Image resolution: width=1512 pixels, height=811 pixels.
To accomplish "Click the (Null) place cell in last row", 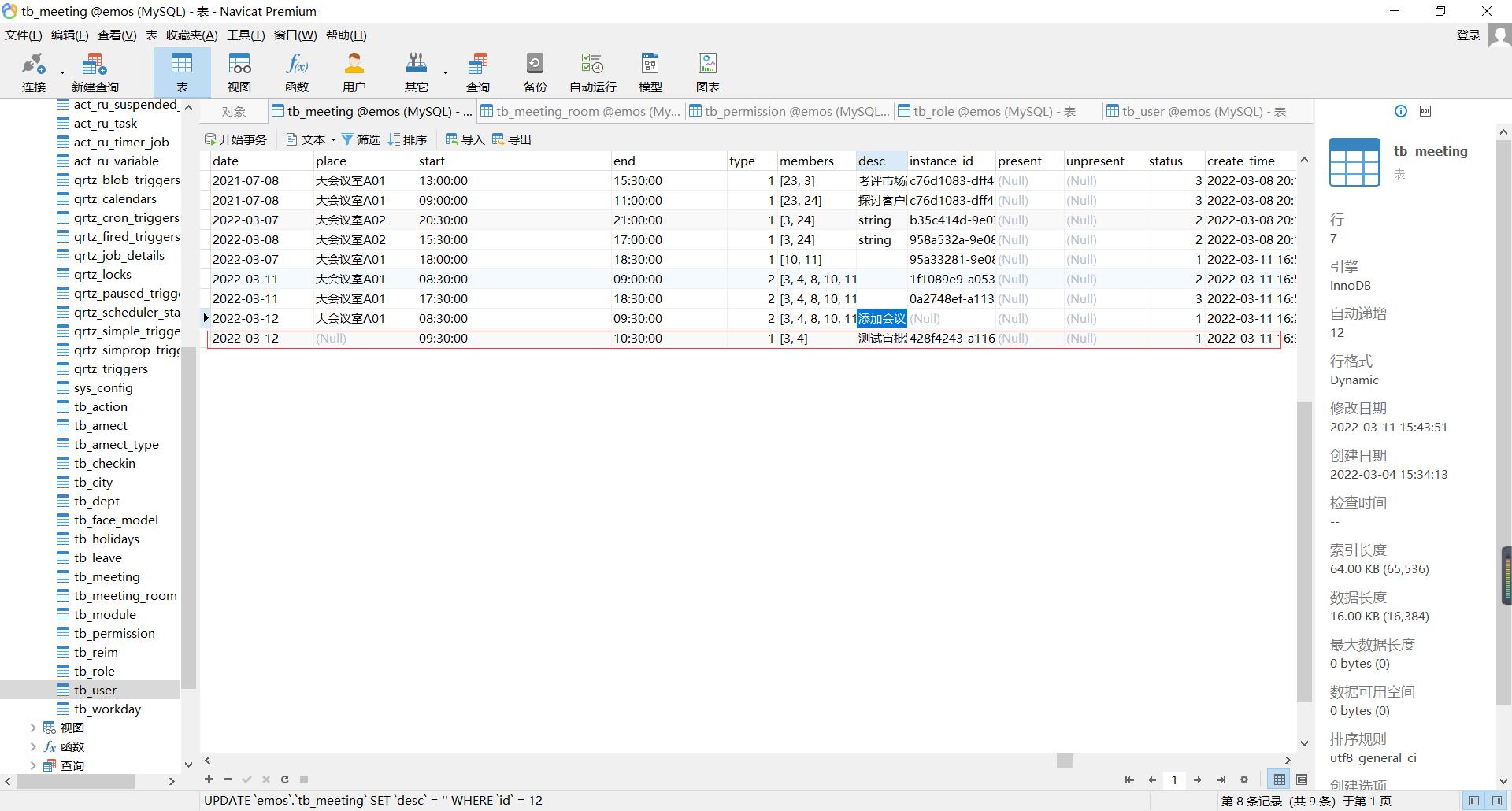I will click(x=365, y=338).
